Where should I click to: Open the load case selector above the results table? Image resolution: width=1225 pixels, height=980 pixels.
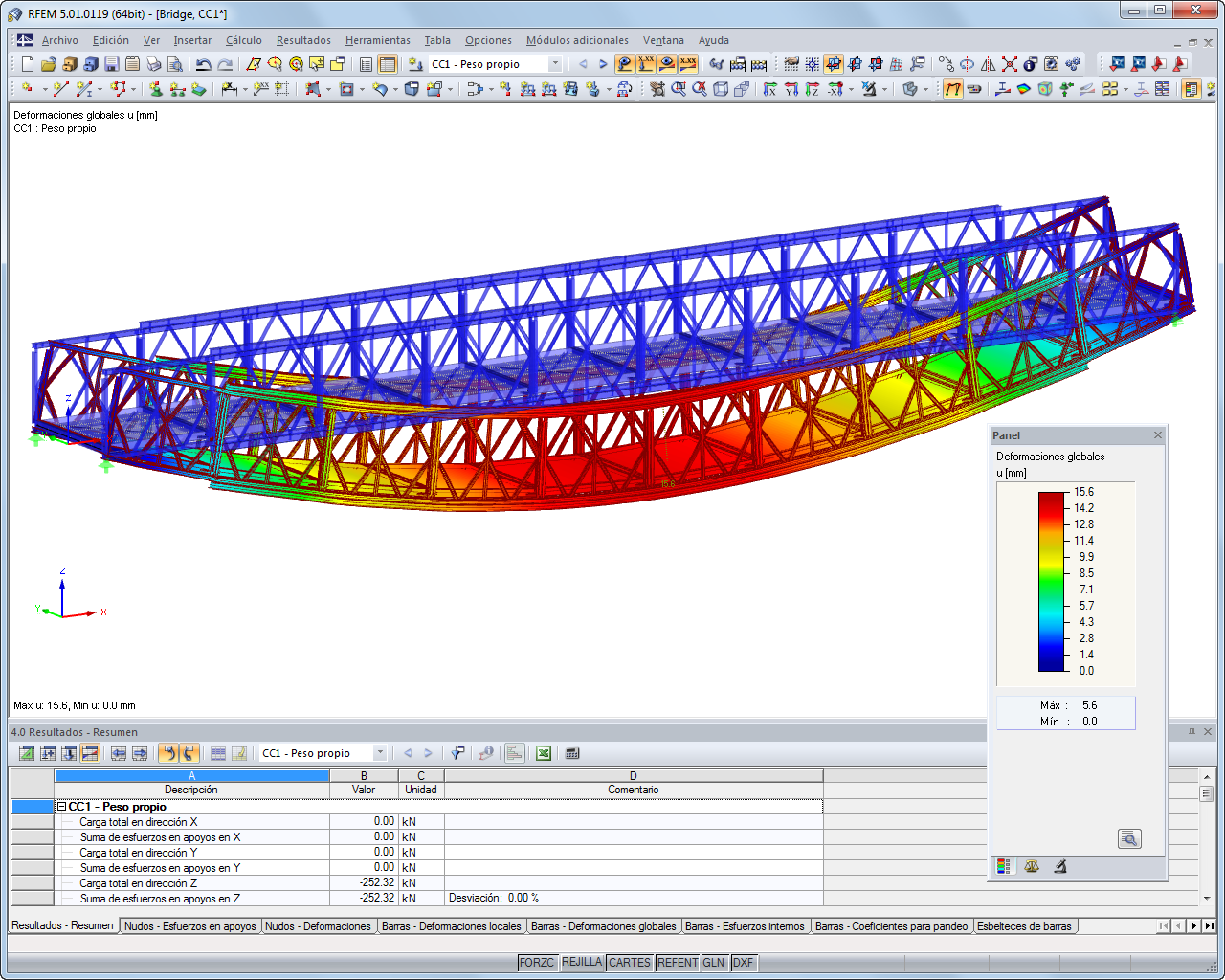click(383, 754)
